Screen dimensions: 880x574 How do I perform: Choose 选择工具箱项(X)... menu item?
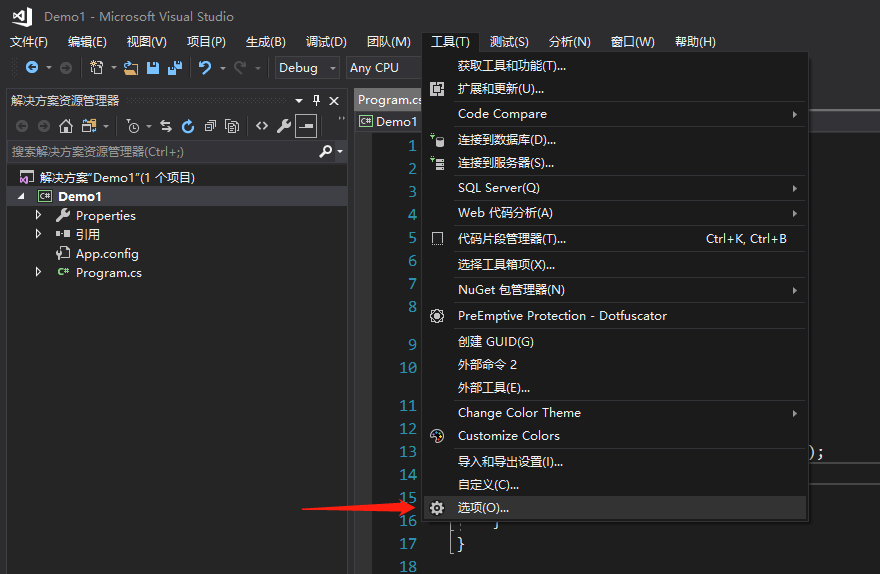pyautogui.click(x=615, y=265)
